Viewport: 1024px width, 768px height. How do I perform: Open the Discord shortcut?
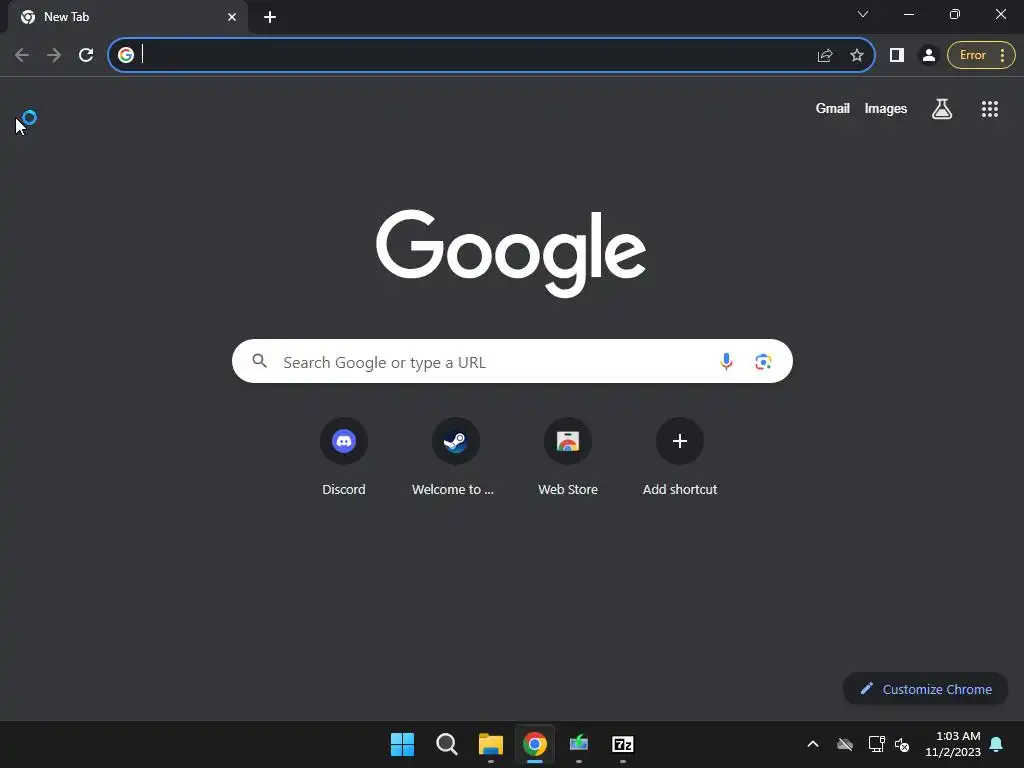344,456
